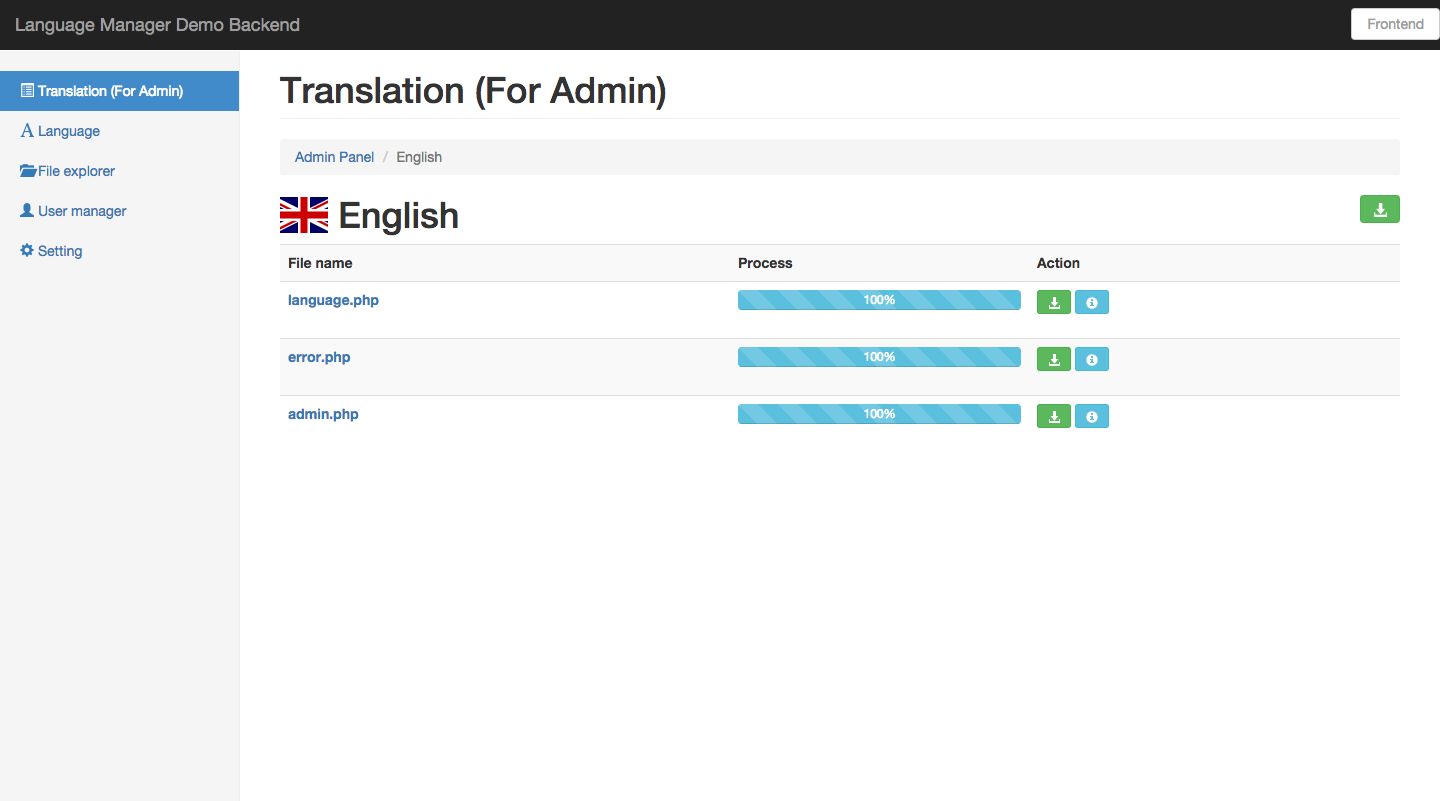The width and height of the screenshot is (1440, 801).
Task: Open the admin.php file link
Action: [x=323, y=414]
